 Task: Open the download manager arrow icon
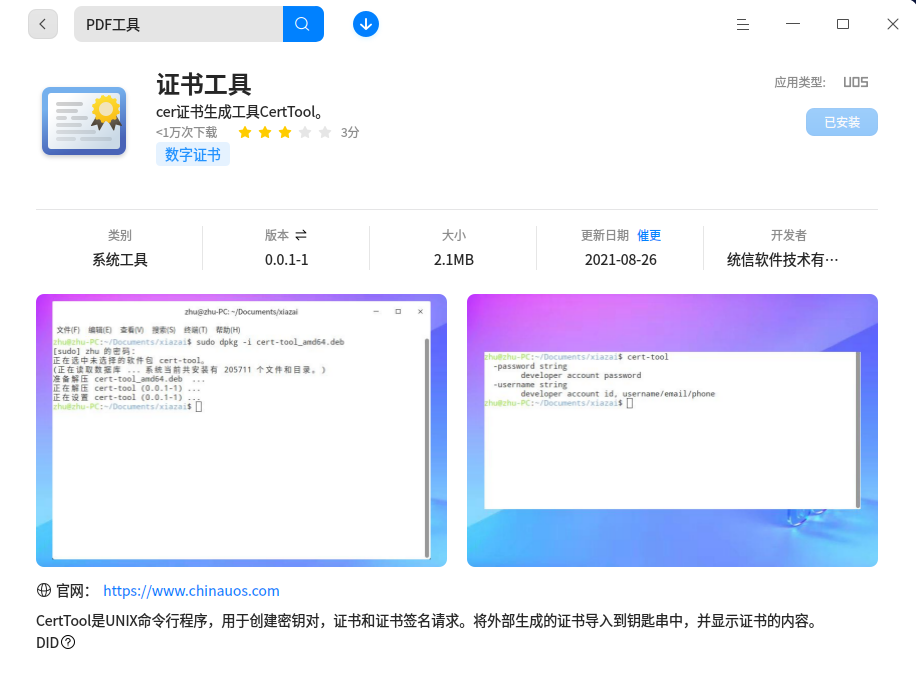click(366, 23)
